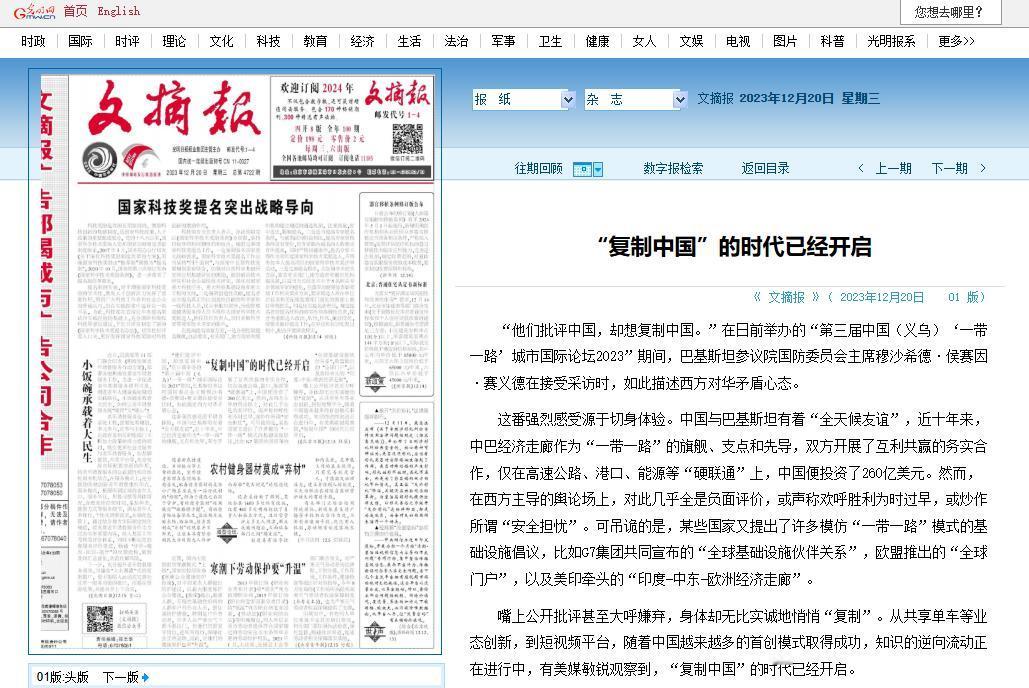Open the 时评 navigation item
1029x688 pixels.
click(x=127, y=41)
